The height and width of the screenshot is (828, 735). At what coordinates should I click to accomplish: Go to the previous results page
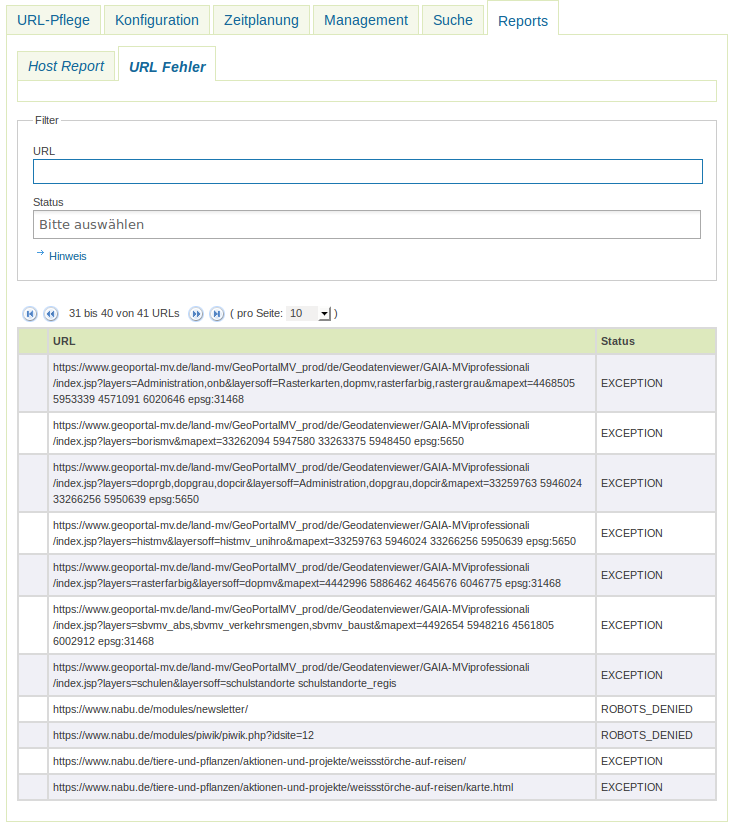click(x=51, y=313)
